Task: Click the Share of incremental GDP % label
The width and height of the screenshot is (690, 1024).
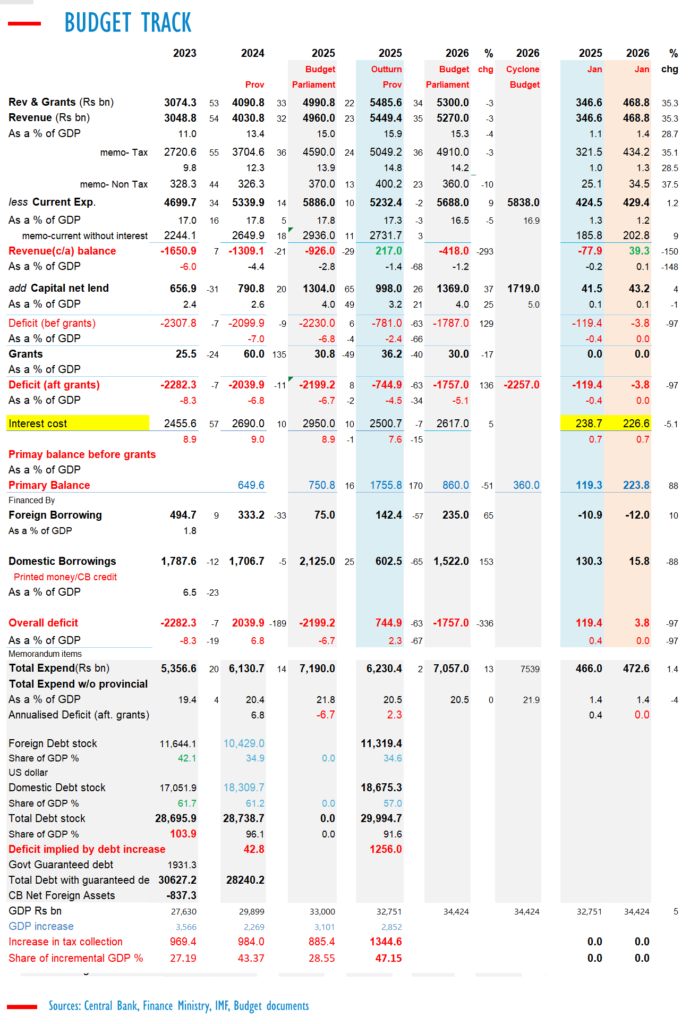Action: (x=75, y=957)
